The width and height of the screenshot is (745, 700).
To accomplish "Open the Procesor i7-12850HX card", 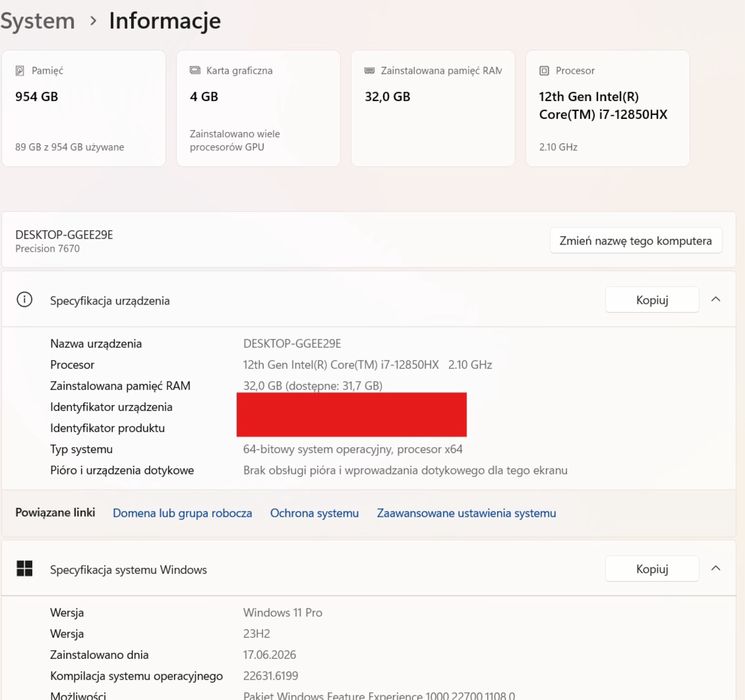I will pos(608,108).
